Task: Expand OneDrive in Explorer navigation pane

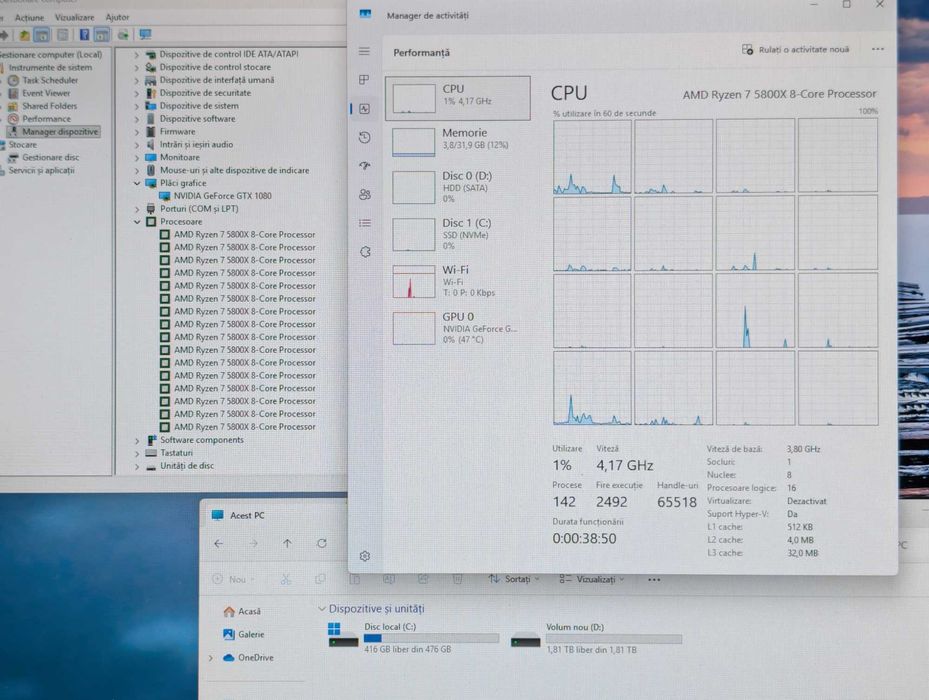Action: coord(210,658)
